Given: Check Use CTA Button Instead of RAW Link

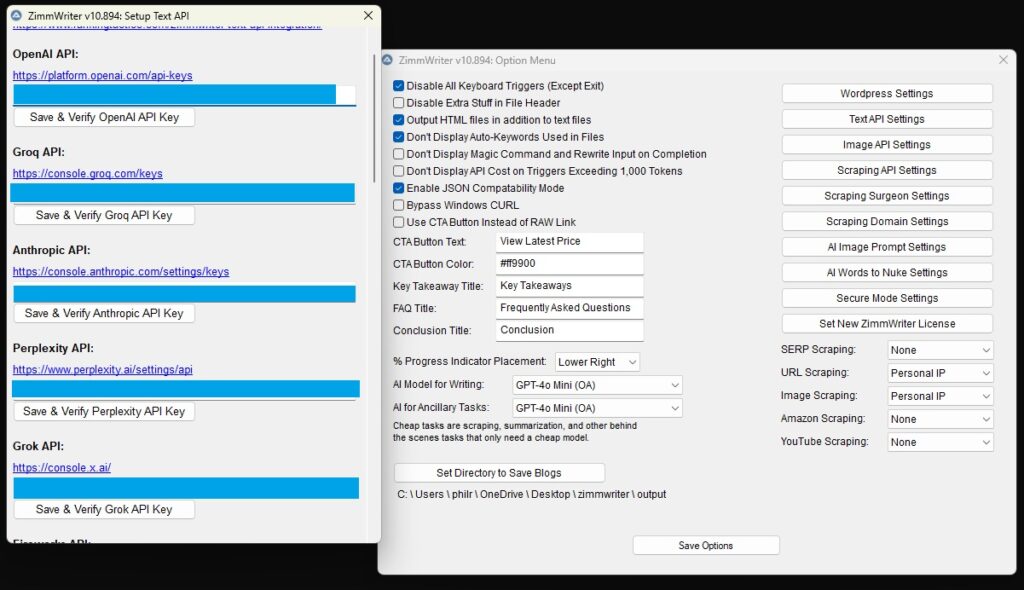Looking at the screenshot, I should click(x=398, y=221).
